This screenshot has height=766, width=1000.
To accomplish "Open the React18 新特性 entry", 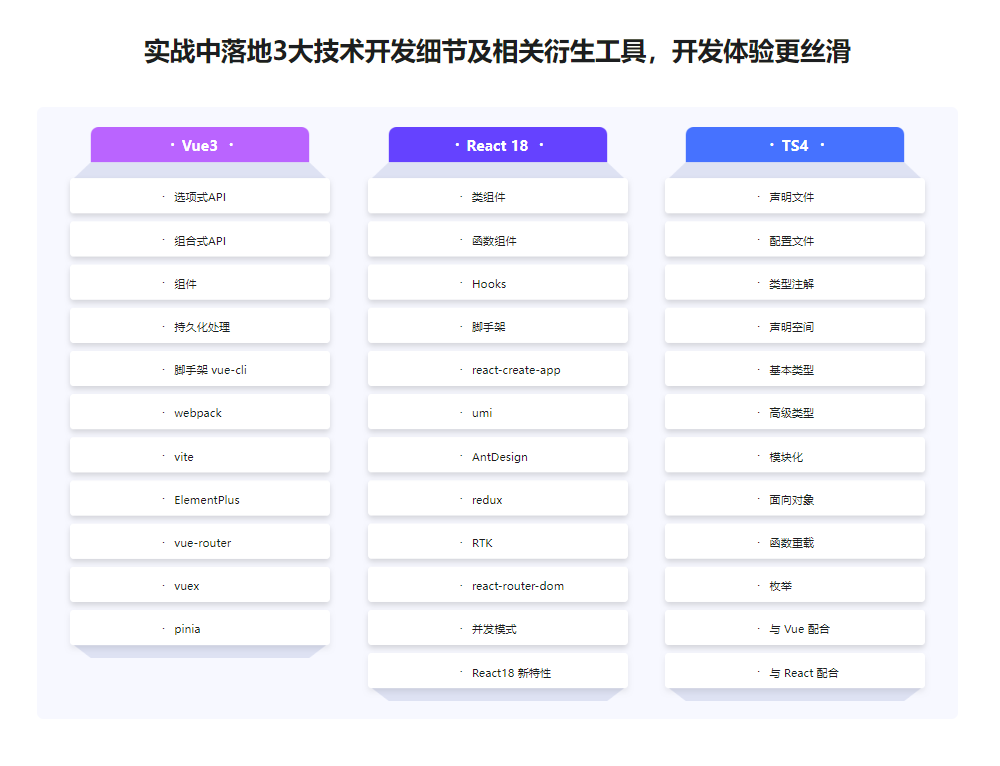I will coord(497,672).
